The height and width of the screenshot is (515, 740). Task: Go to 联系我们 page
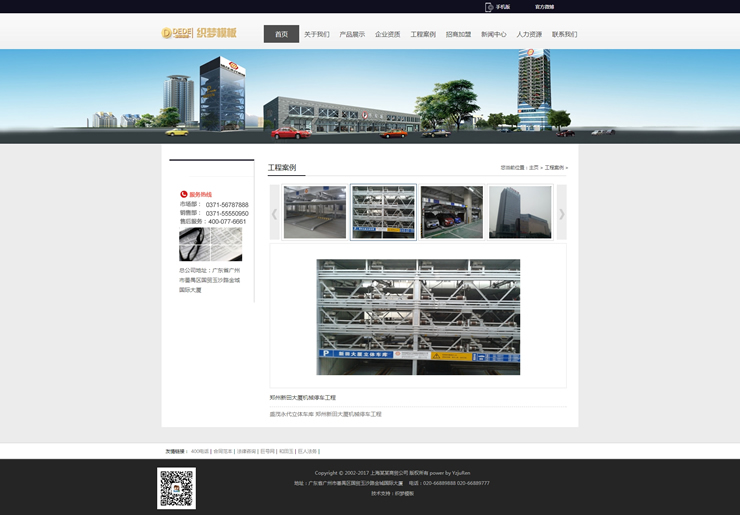(x=564, y=34)
